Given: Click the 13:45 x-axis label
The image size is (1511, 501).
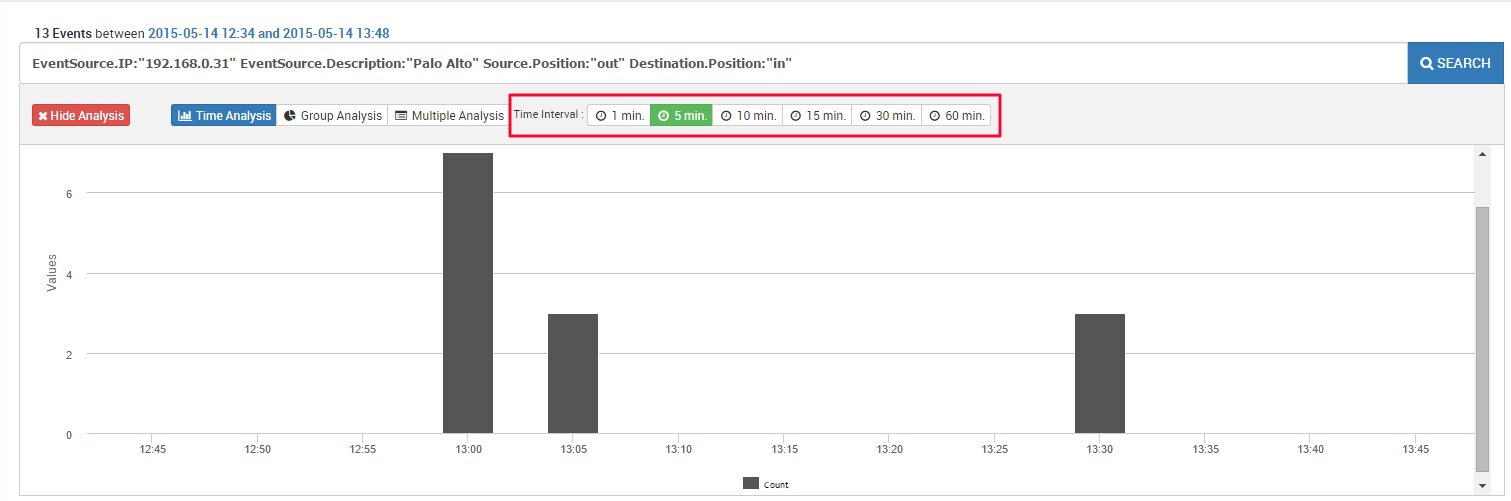Looking at the screenshot, I should (x=1416, y=450).
